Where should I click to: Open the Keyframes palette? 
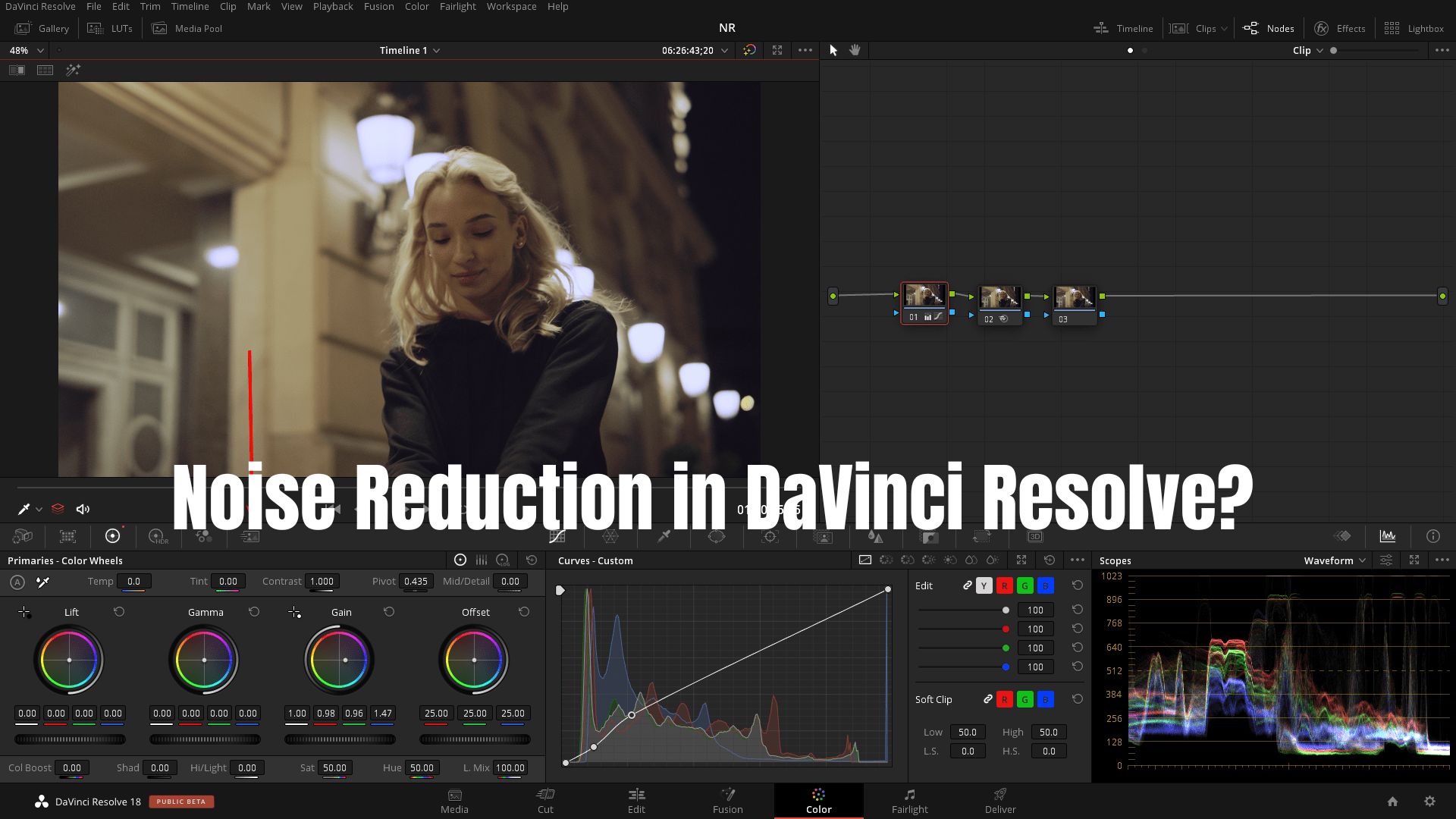(x=1342, y=536)
